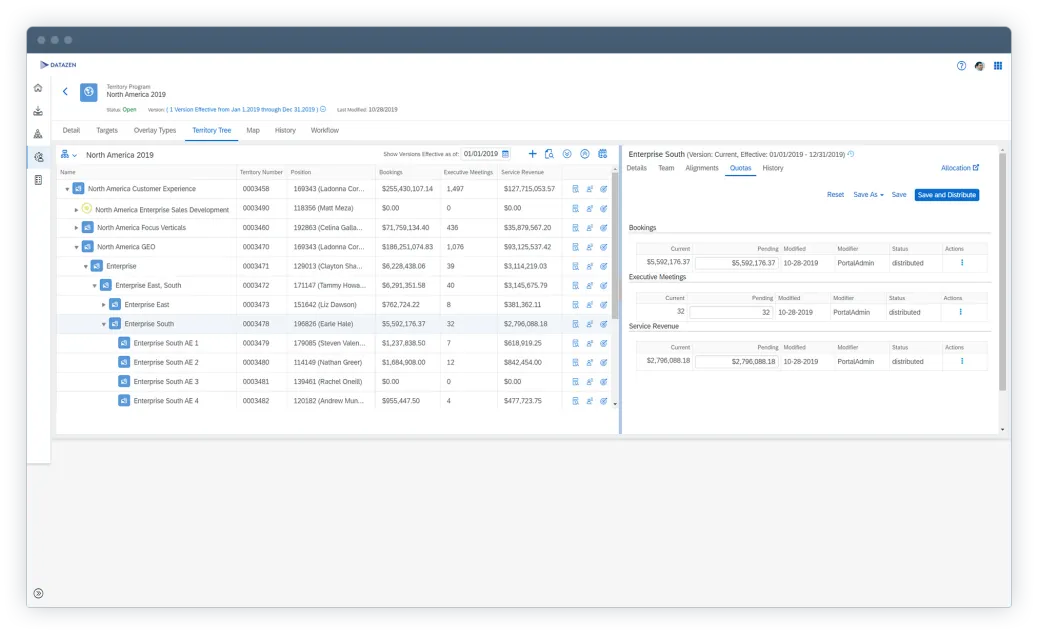Viewport: 1038px width, 634px height.
Task: Open the Map tab
Action: tap(253, 130)
